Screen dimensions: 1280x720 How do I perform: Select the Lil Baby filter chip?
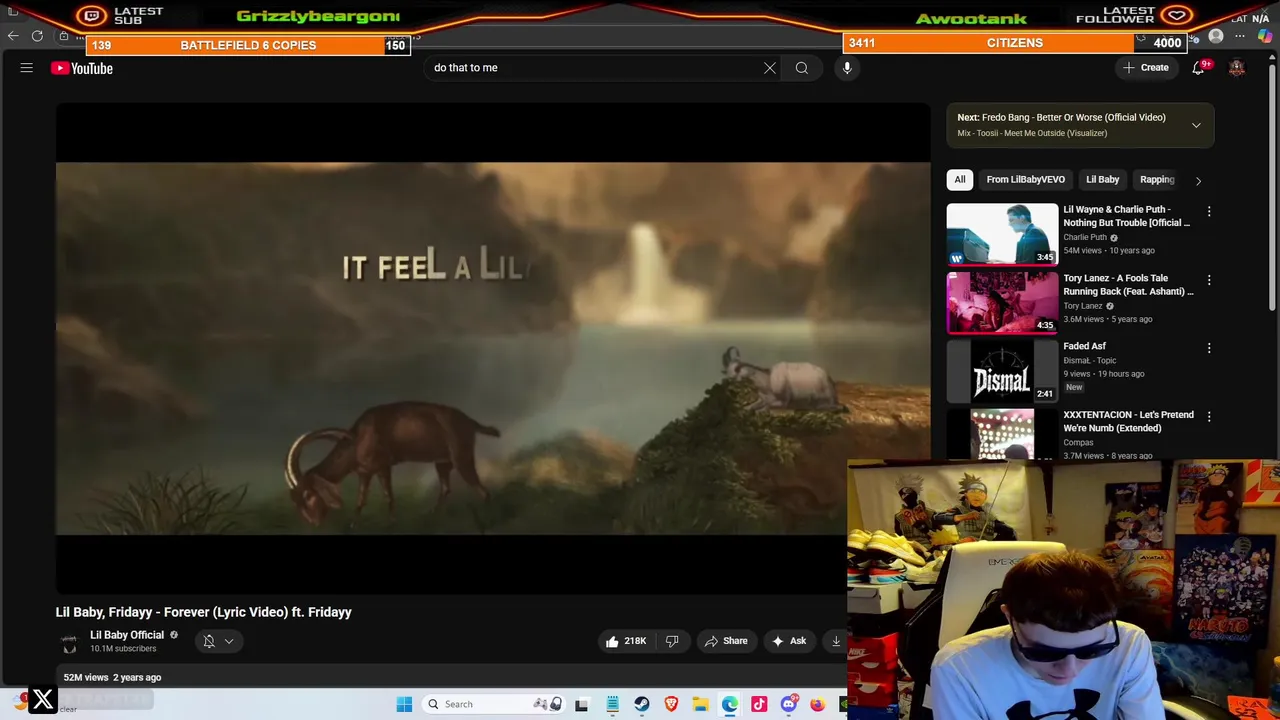click(x=1102, y=180)
